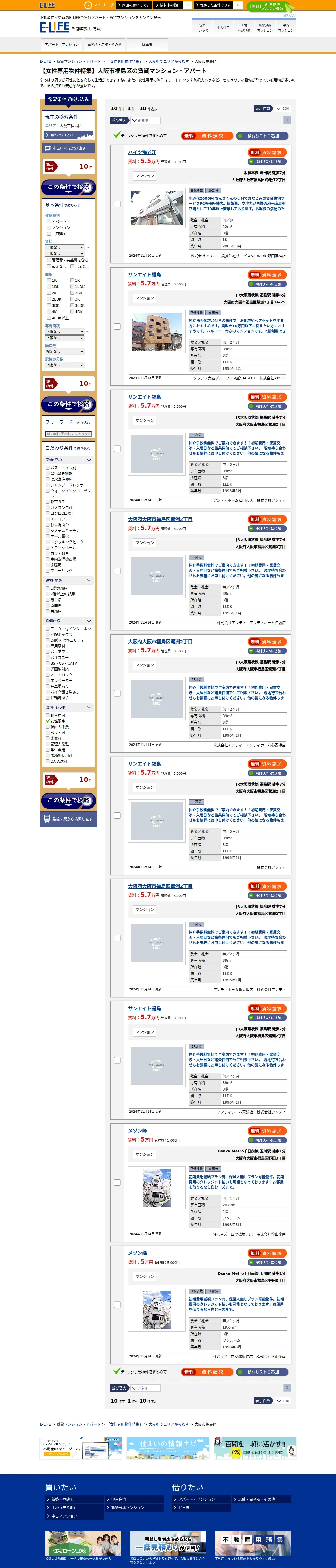This screenshot has width=336, height=1568.
Task: Click the top green checkmark for bulk selection
Action: 116,135
